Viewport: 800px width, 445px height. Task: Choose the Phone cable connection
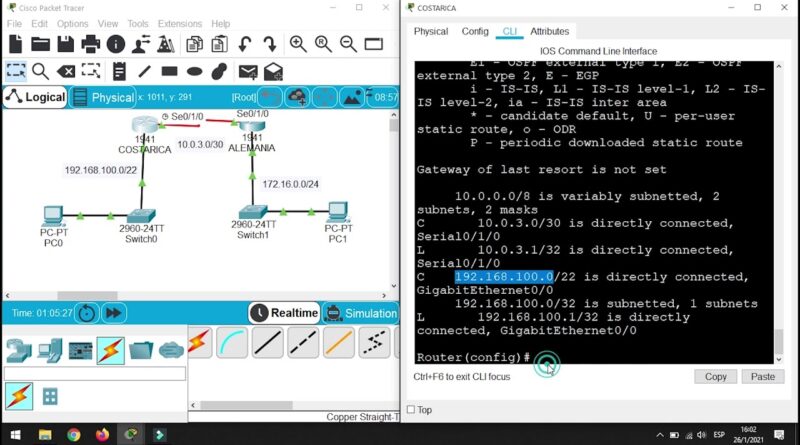click(374, 343)
